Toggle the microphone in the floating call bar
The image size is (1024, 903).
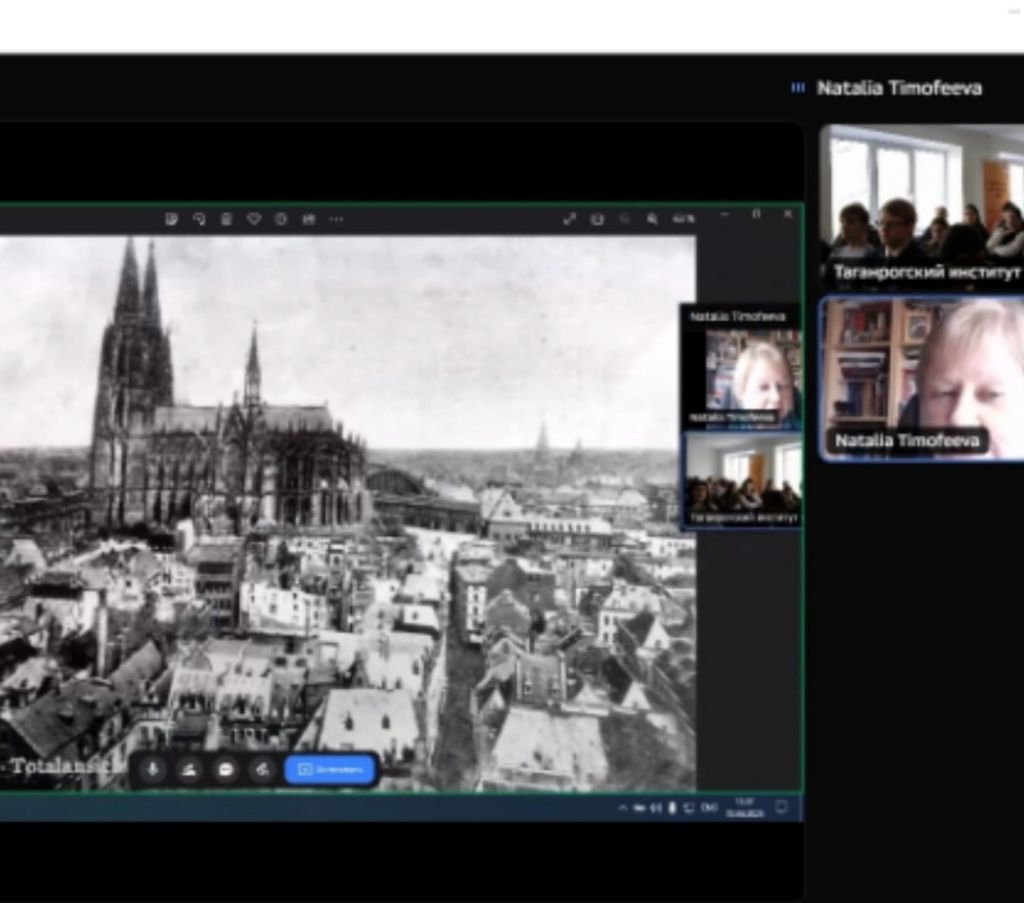(x=153, y=769)
